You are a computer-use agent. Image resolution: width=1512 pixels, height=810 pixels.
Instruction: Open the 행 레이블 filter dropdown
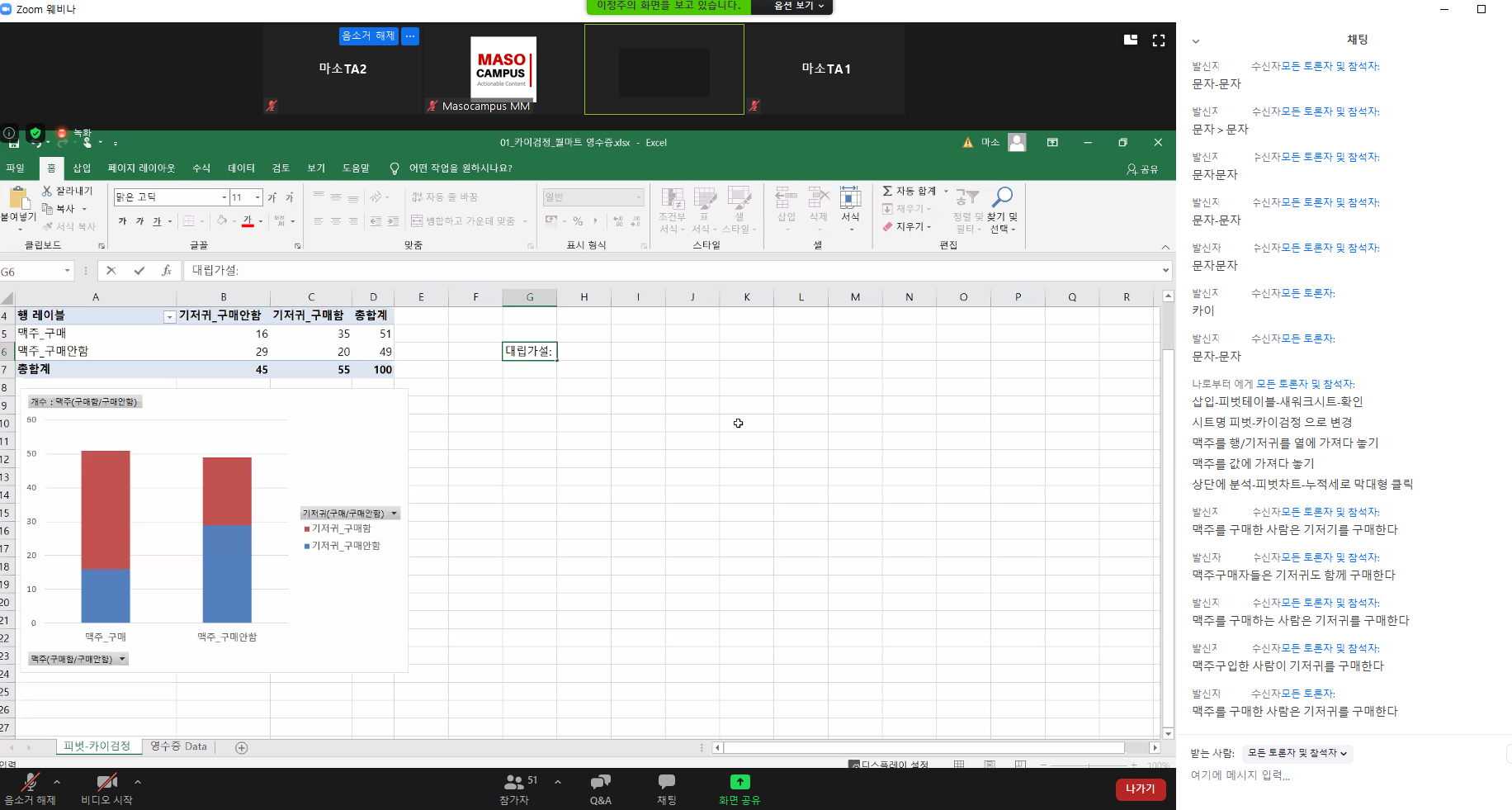pos(169,317)
